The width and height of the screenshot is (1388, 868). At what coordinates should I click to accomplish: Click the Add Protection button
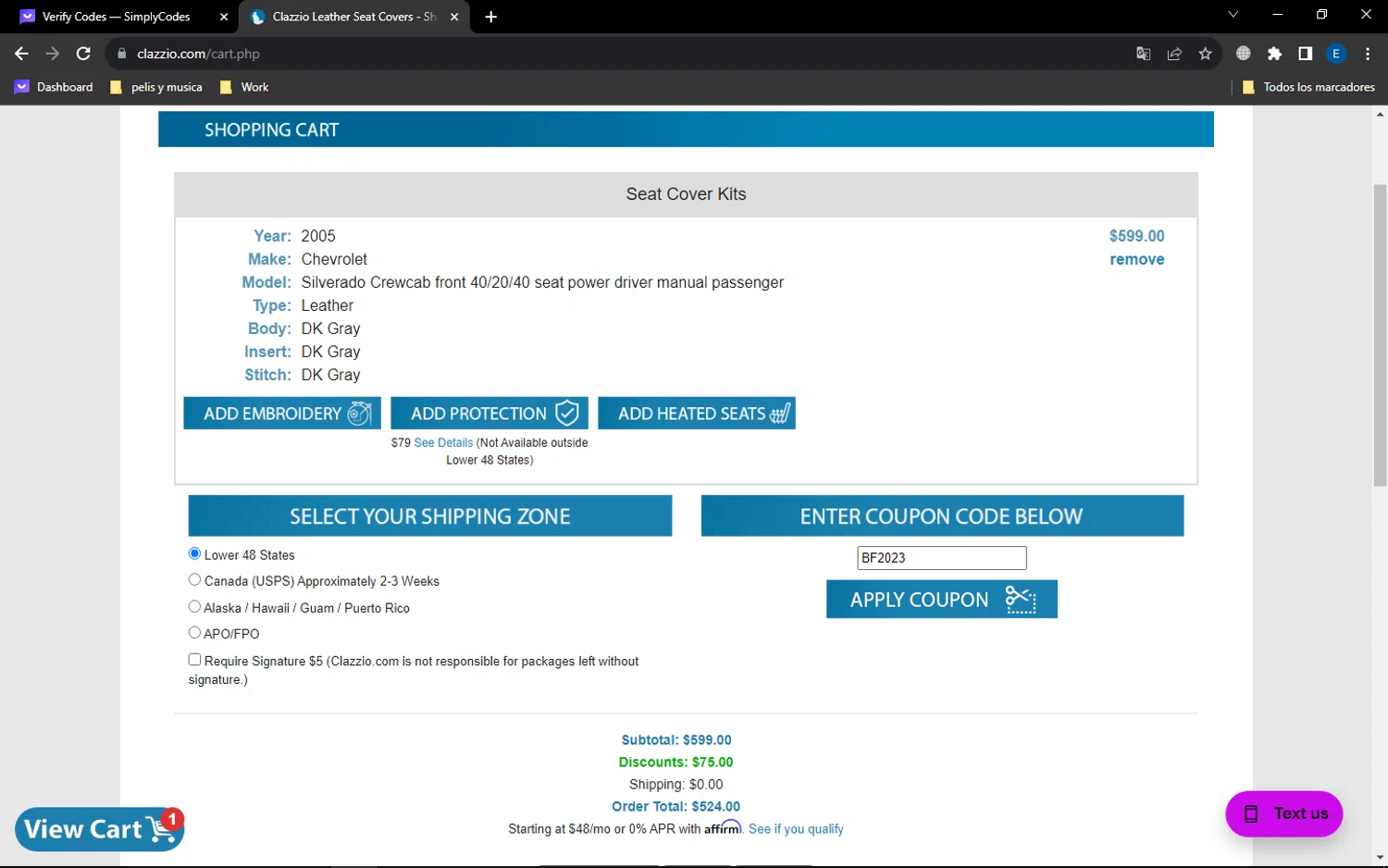point(490,414)
